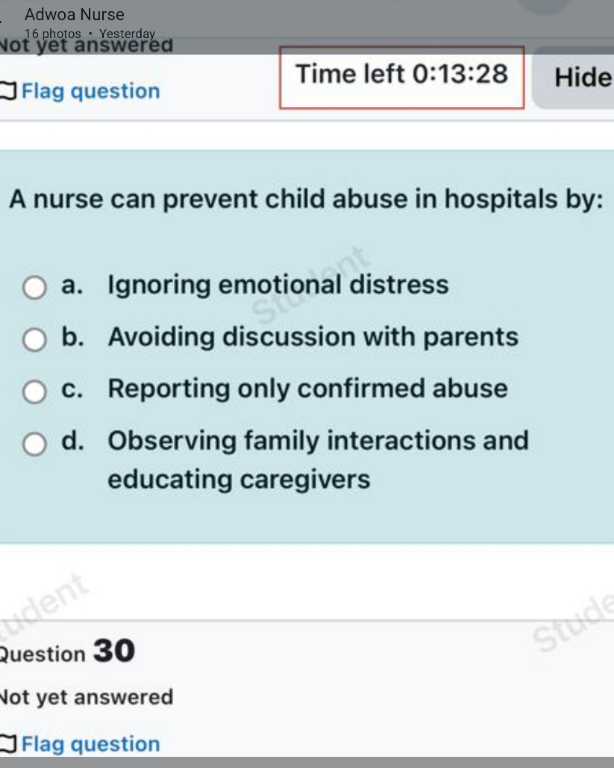The height and width of the screenshot is (768, 614).
Task: Click the Time left countdown box
Action: click(401, 77)
